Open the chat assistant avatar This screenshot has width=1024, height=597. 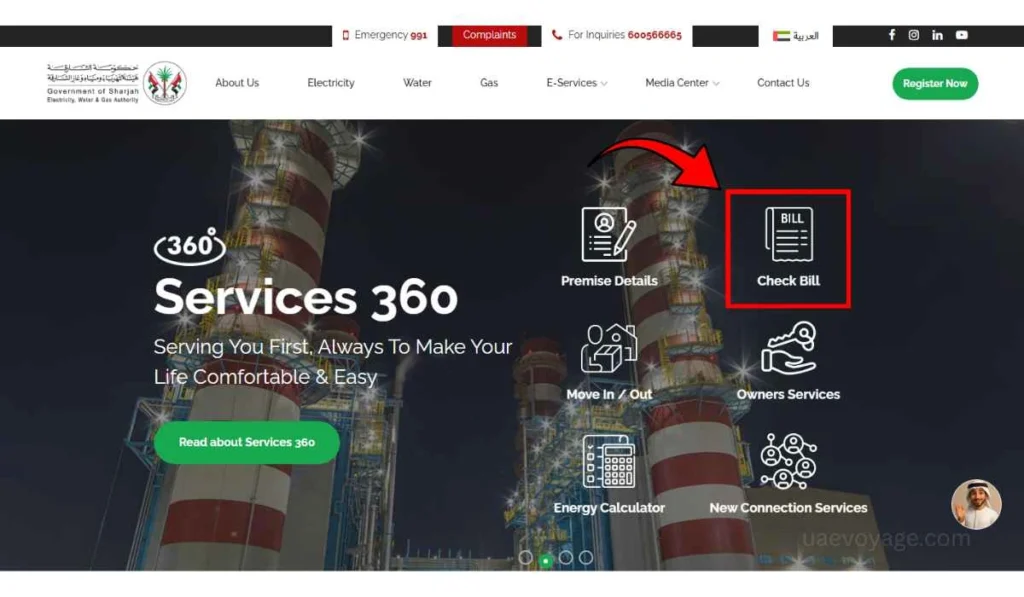tap(976, 504)
